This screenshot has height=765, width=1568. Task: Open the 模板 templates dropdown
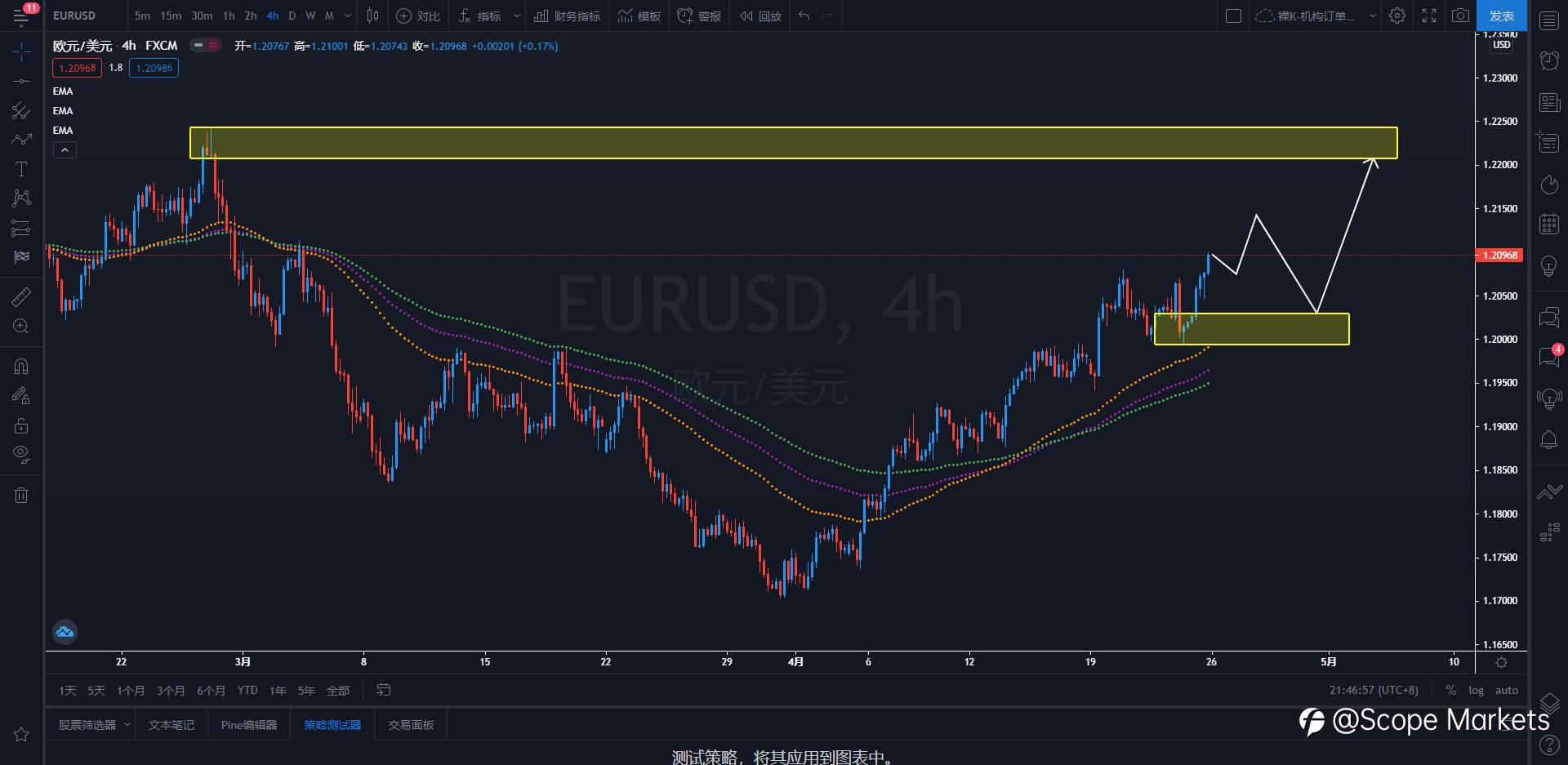(x=639, y=16)
